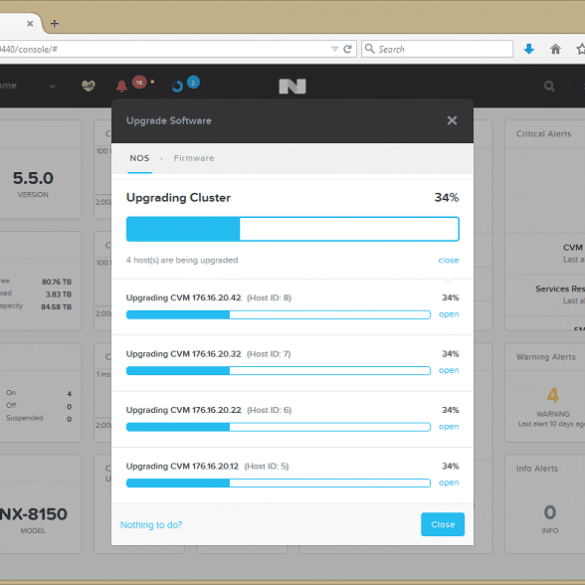Go to the browser home page icon
The width and height of the screenshot is (585, 585).
(x=555, y=49)
